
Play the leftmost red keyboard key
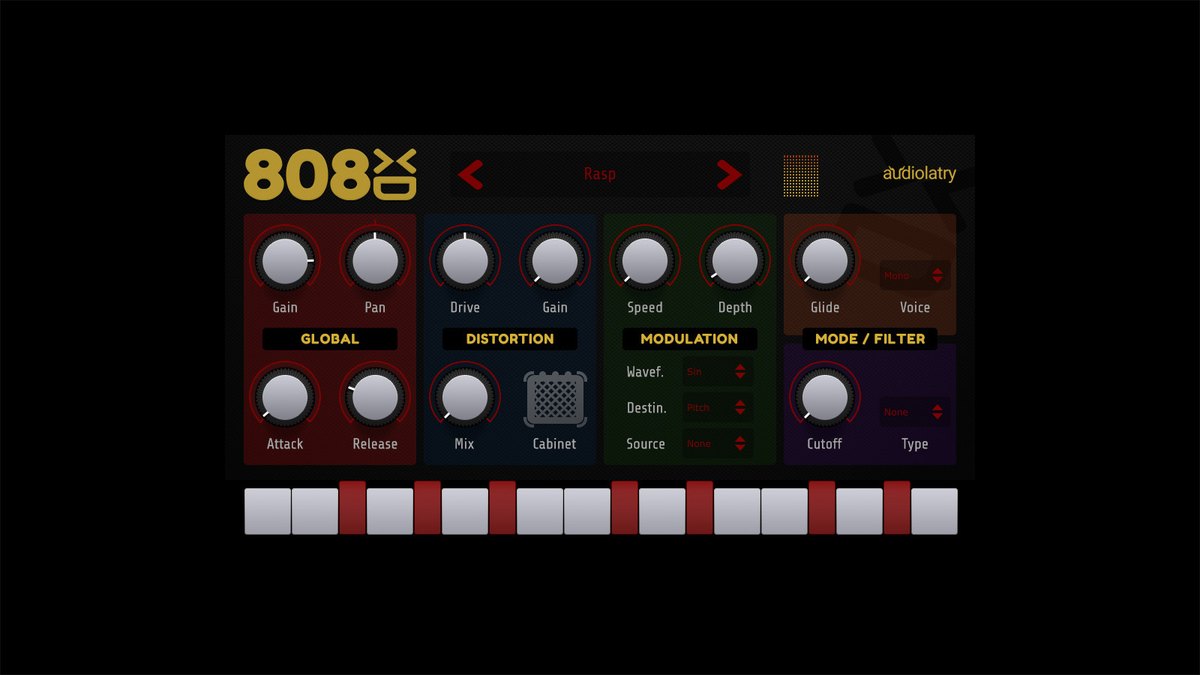352,507
